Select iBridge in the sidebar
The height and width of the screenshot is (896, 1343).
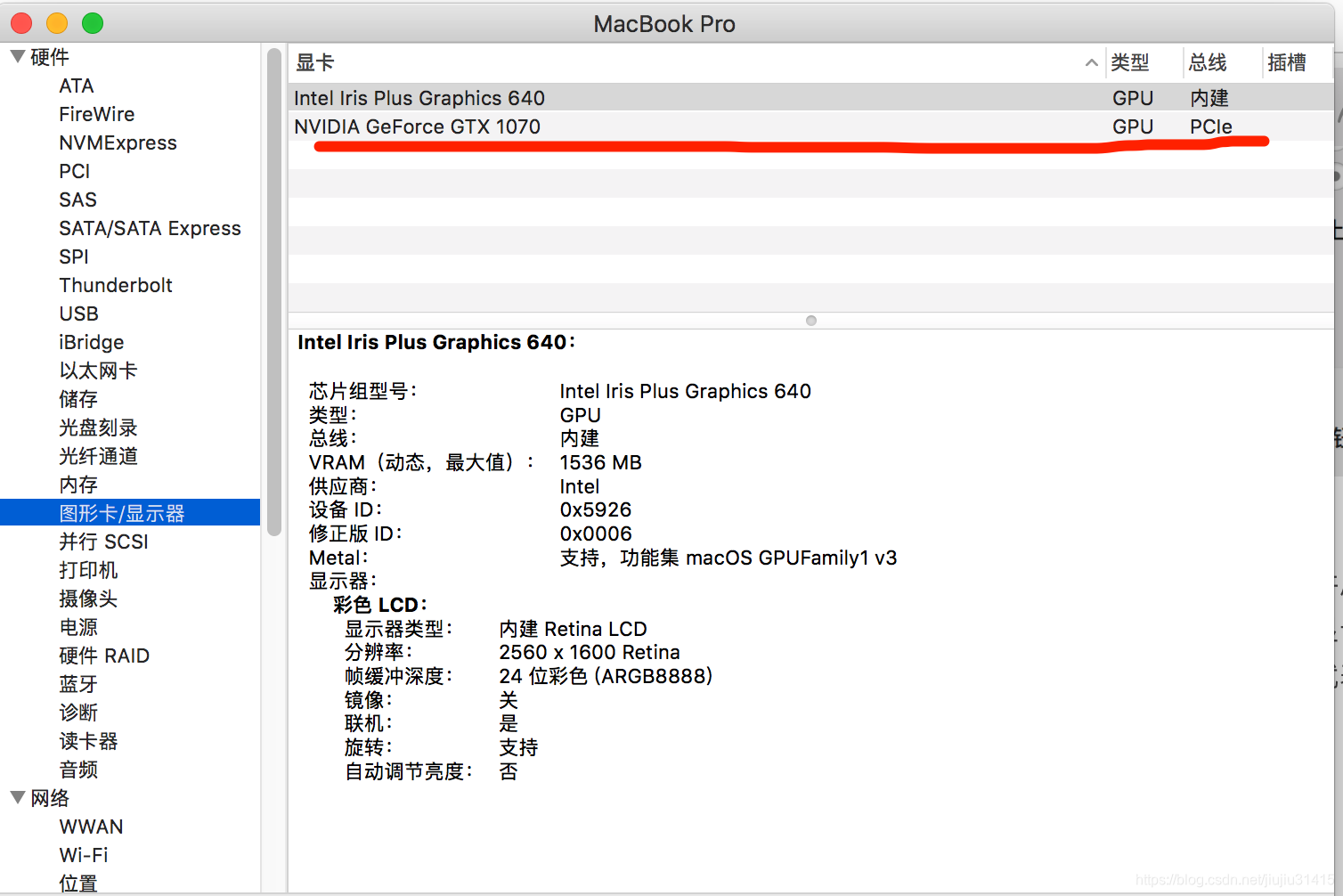pos(92,342)
